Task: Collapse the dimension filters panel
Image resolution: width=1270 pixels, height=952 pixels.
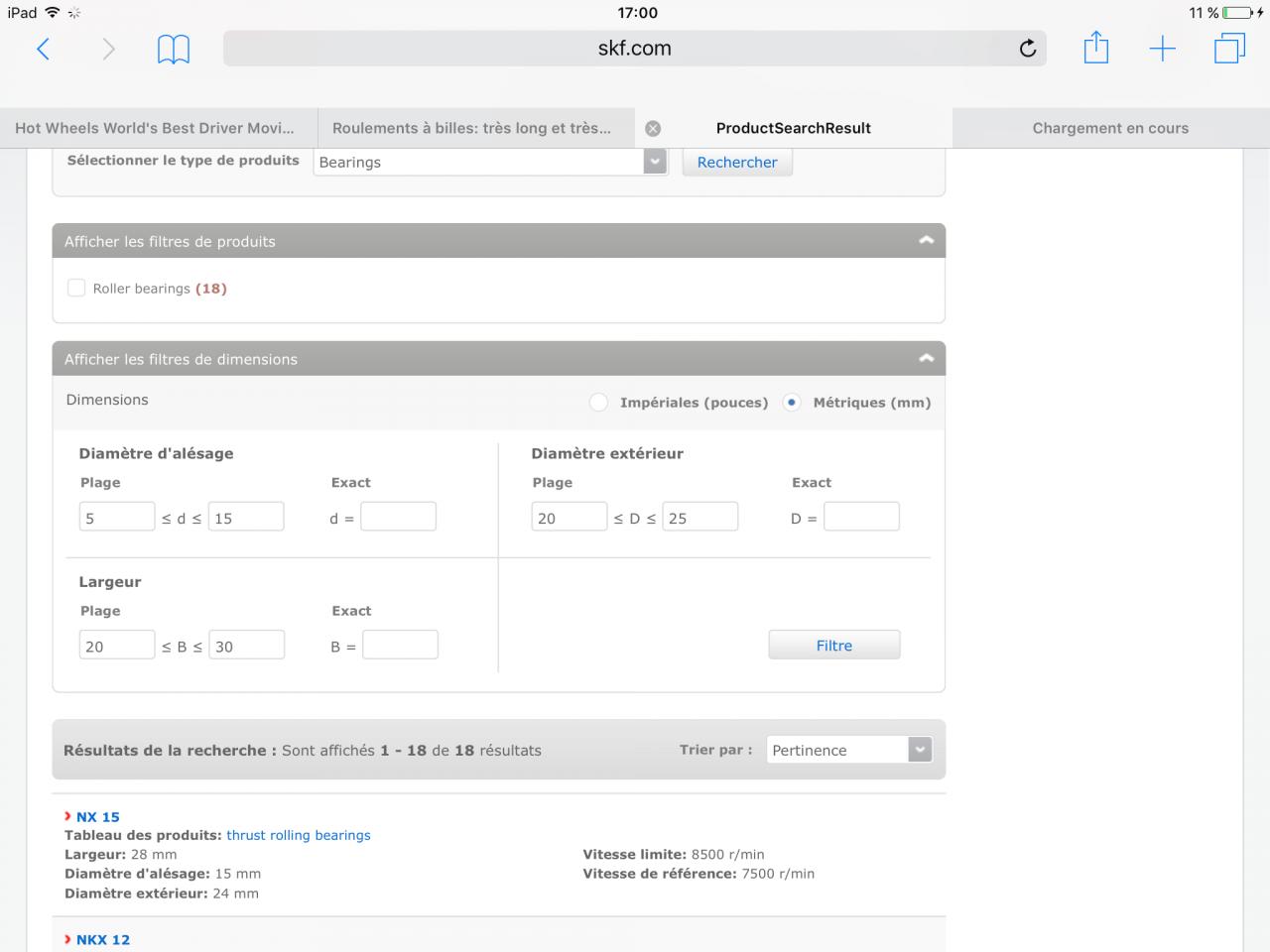Action: (x=926, y=359)
